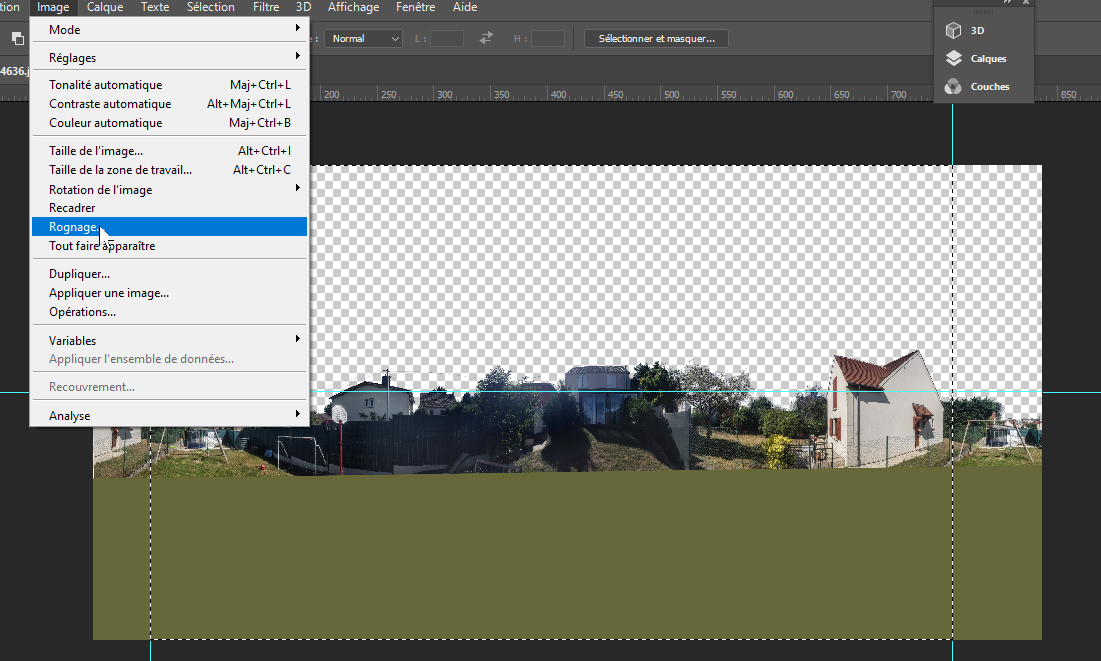This screenshot has height=661, width=1101.
Task: Expand Rotation de l'image submenu
Action: click(169, 189)
